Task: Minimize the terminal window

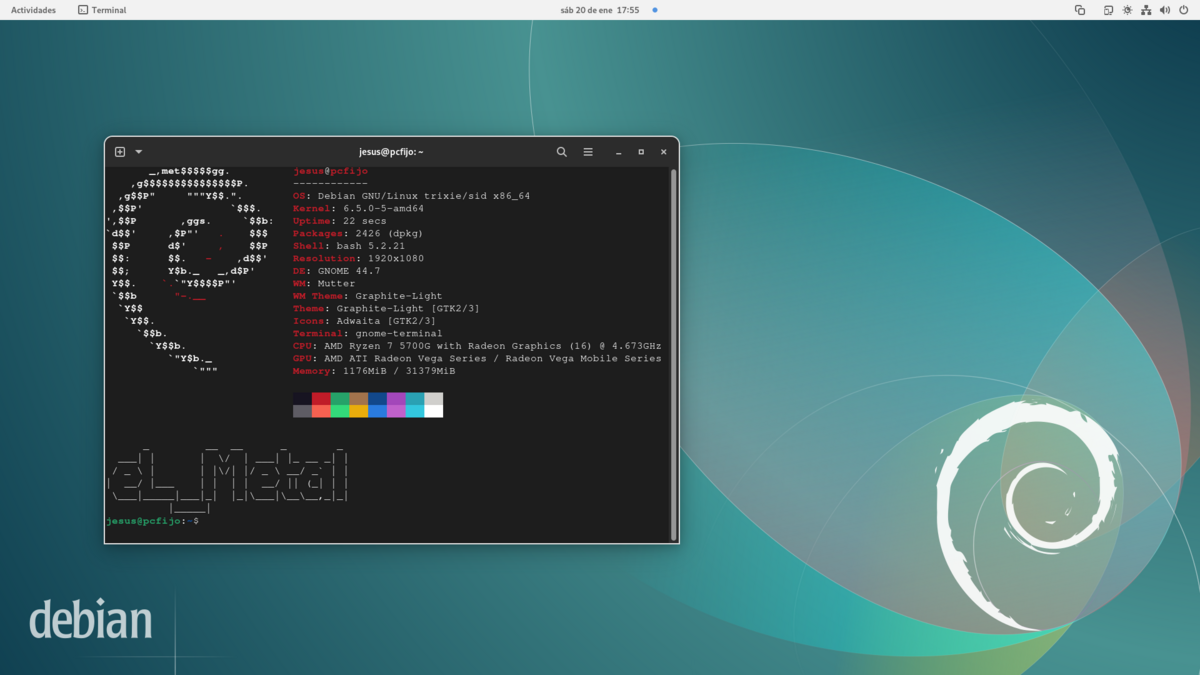Action: (x=619, y=152)
